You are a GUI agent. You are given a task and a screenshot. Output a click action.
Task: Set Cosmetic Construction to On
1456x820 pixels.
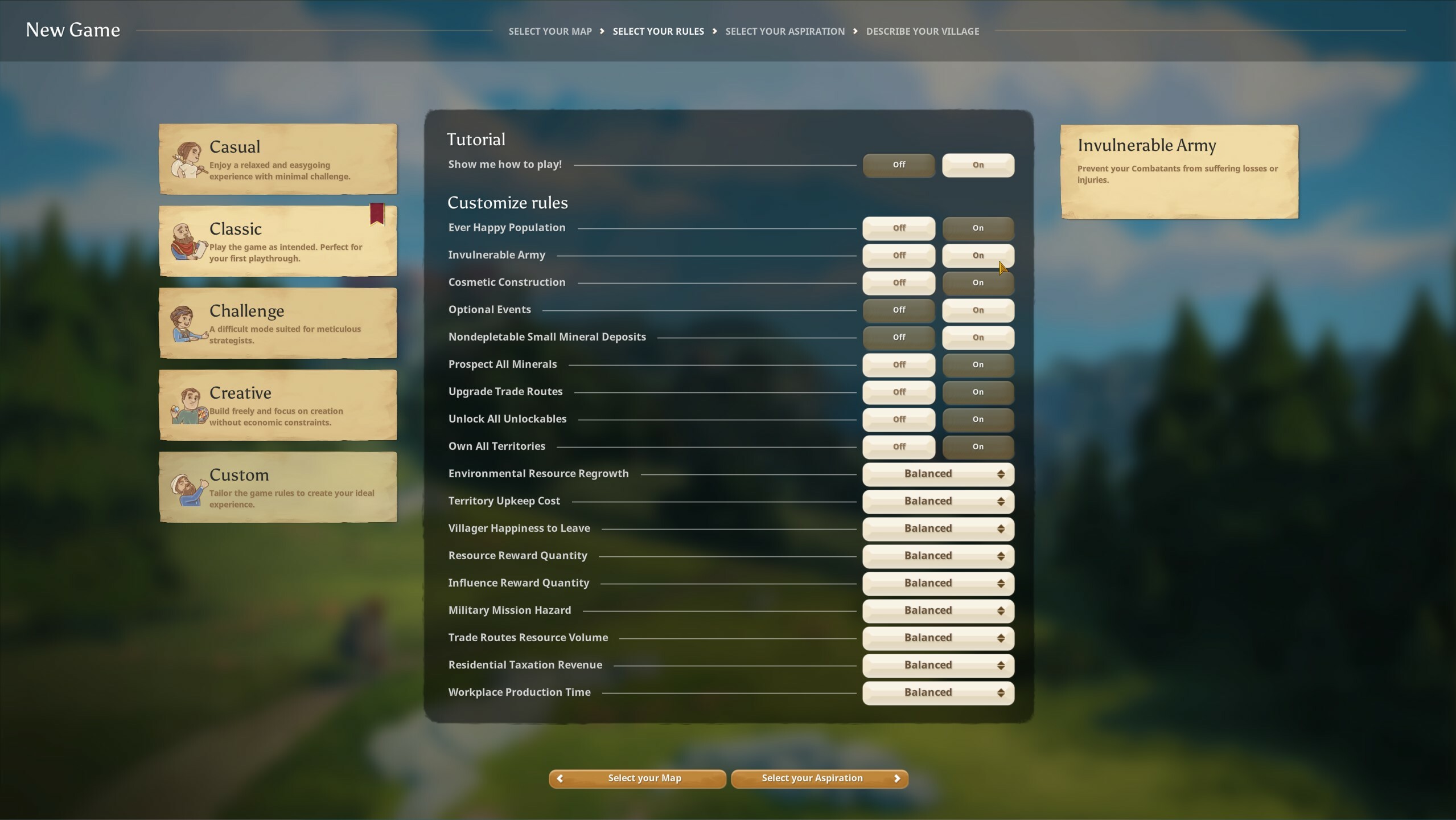[978, 283]
